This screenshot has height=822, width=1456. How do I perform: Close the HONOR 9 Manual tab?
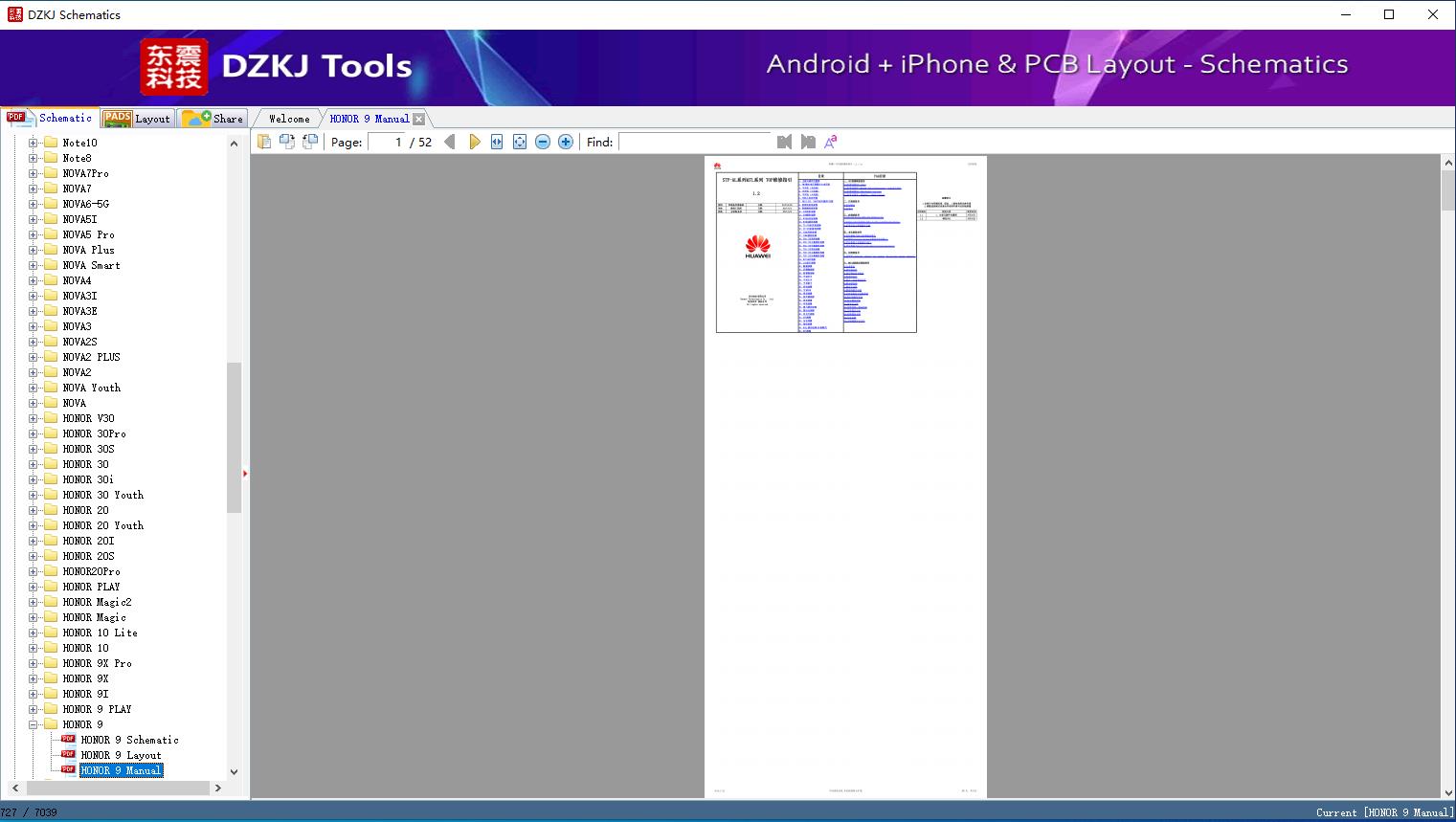(x=418, y=119)
